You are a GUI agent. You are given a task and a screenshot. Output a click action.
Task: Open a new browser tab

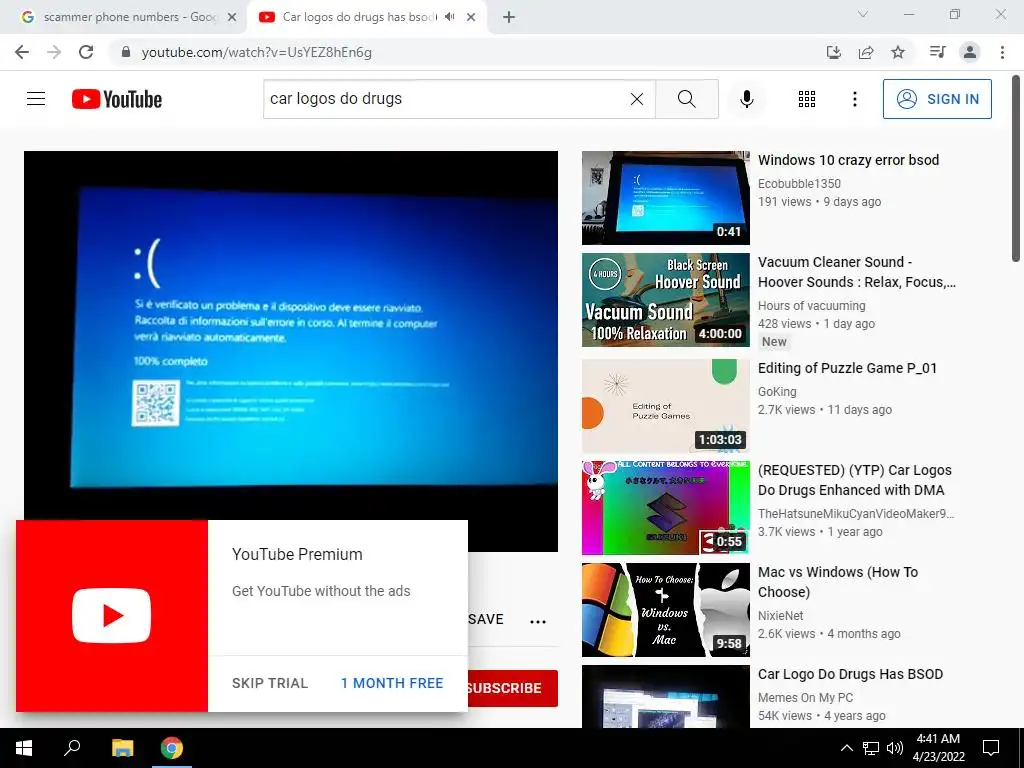509,17
